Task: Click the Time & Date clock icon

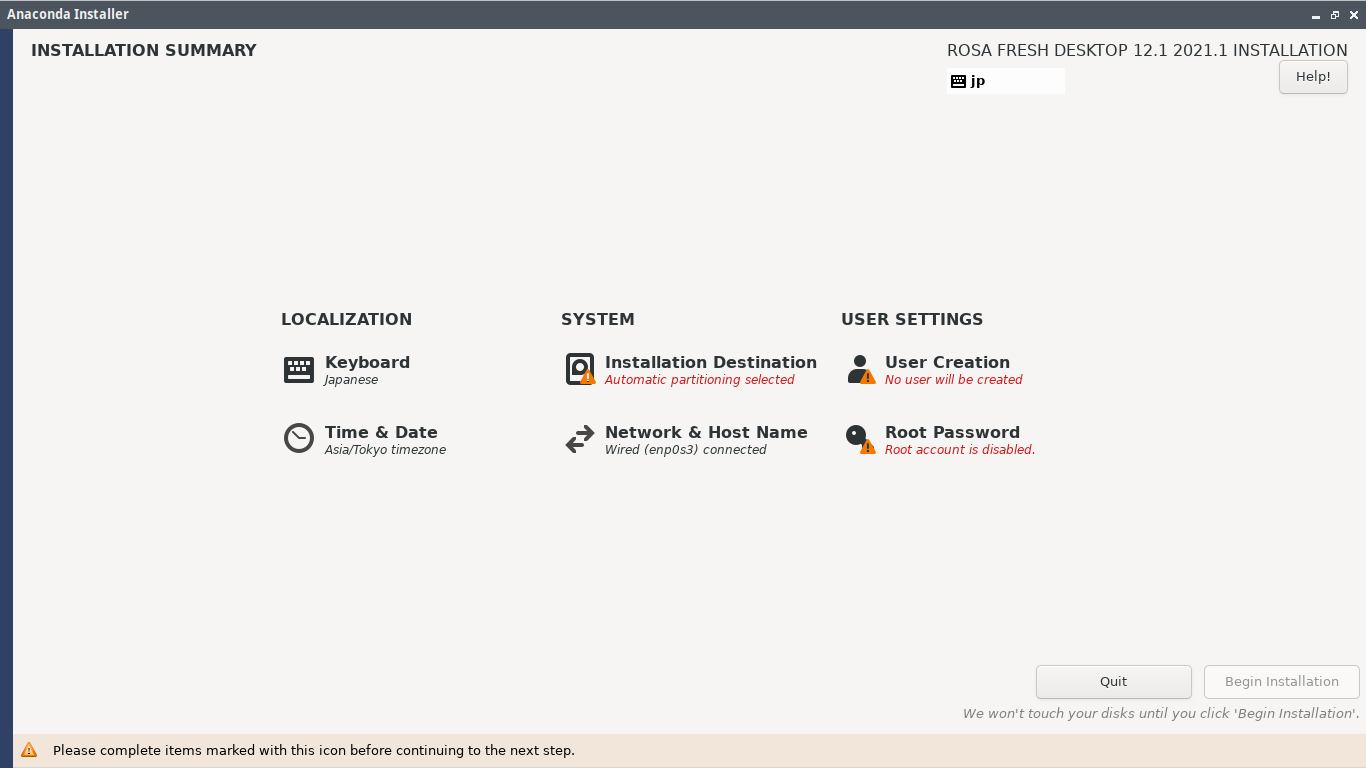Action: click(299, 438)
